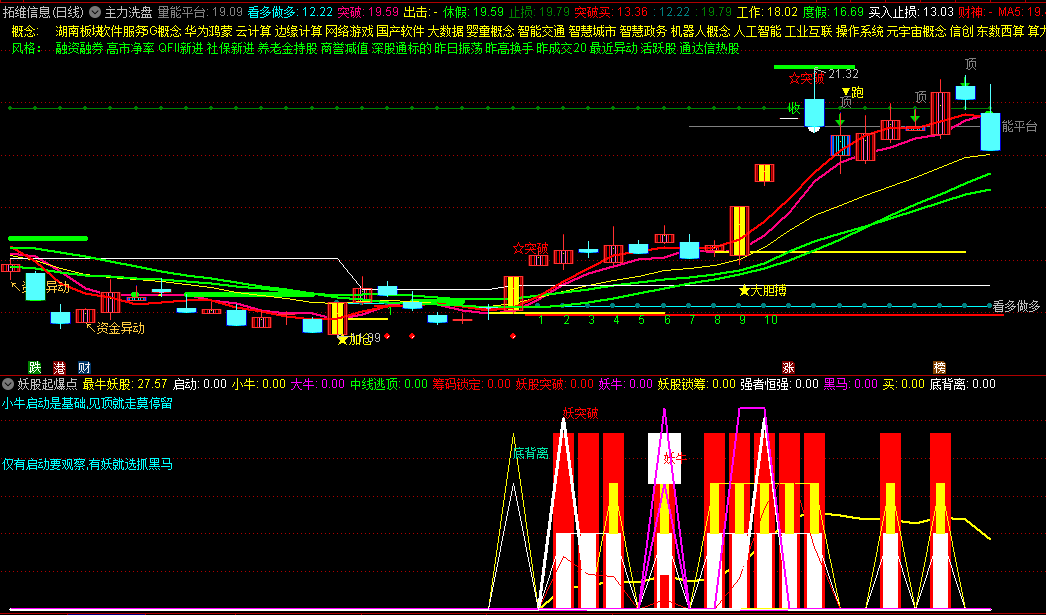Viewport: 1046px width, 615px height.
Task: Open the 最近异动 style tag
Action: 614,49
